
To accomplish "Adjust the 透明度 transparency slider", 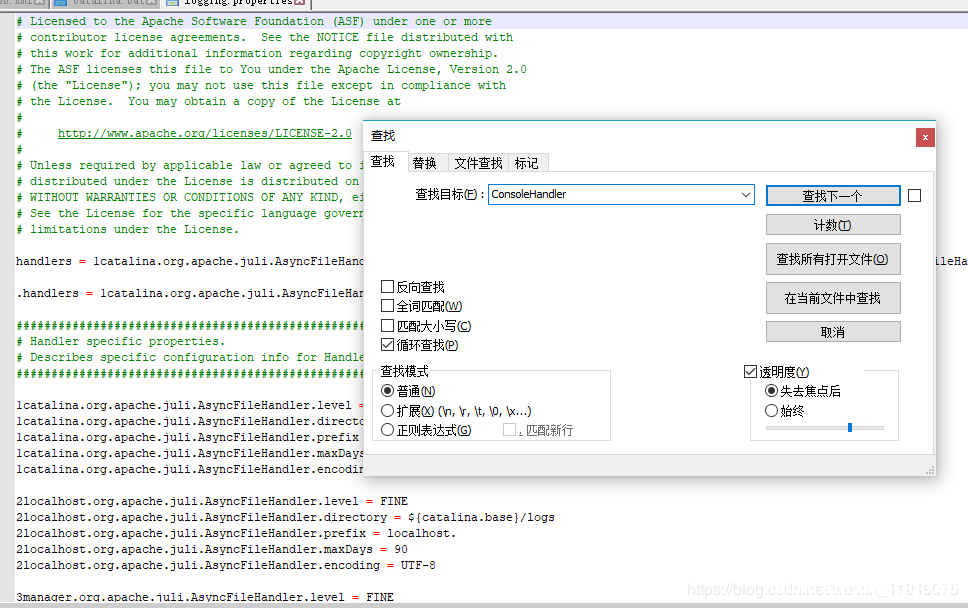I will click(x=849, y=428).
